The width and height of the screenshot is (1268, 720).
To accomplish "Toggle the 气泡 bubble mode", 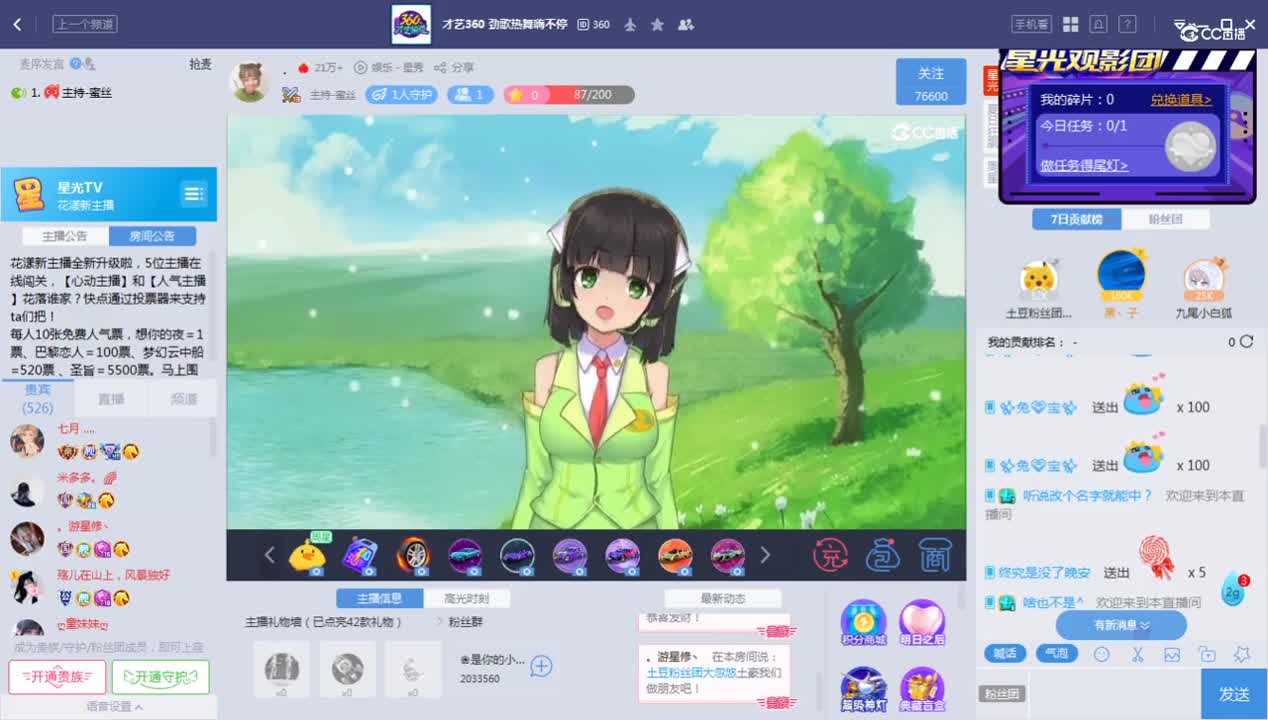I will click(x=1056, y=654).
